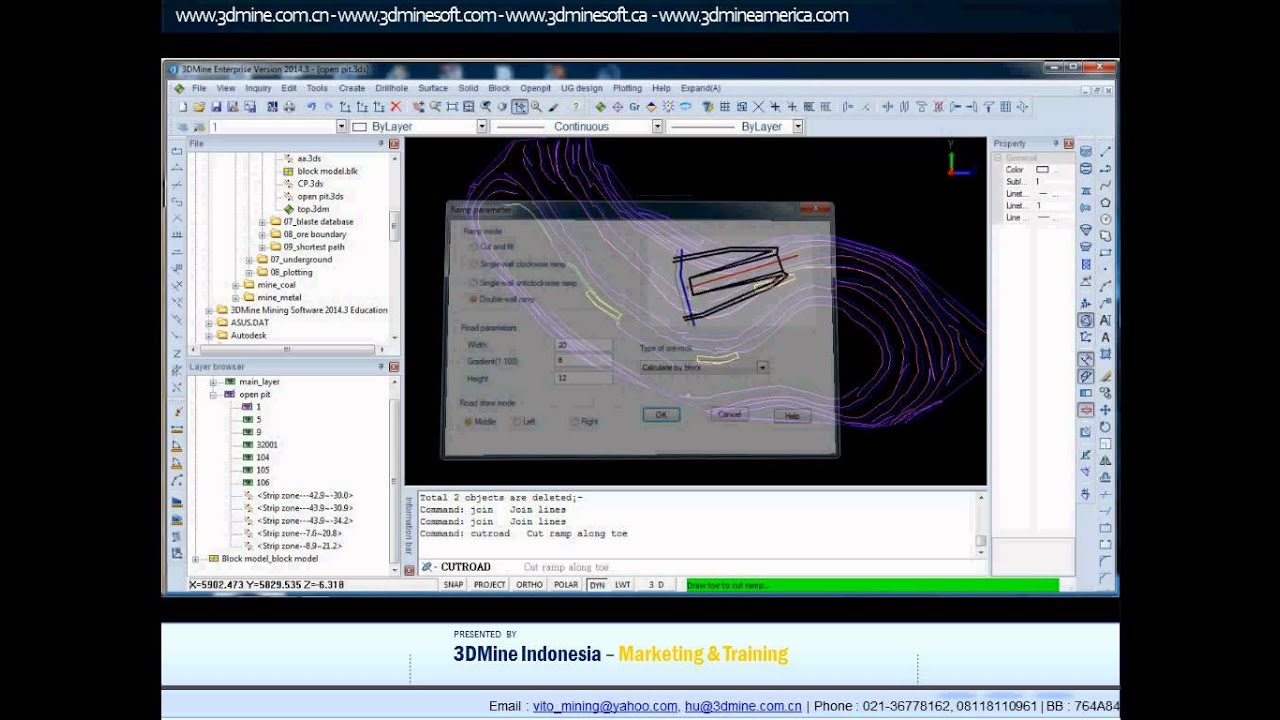Click the Gradient(1:100) input field
1280x720 pixels.
(x=583, y=361)
